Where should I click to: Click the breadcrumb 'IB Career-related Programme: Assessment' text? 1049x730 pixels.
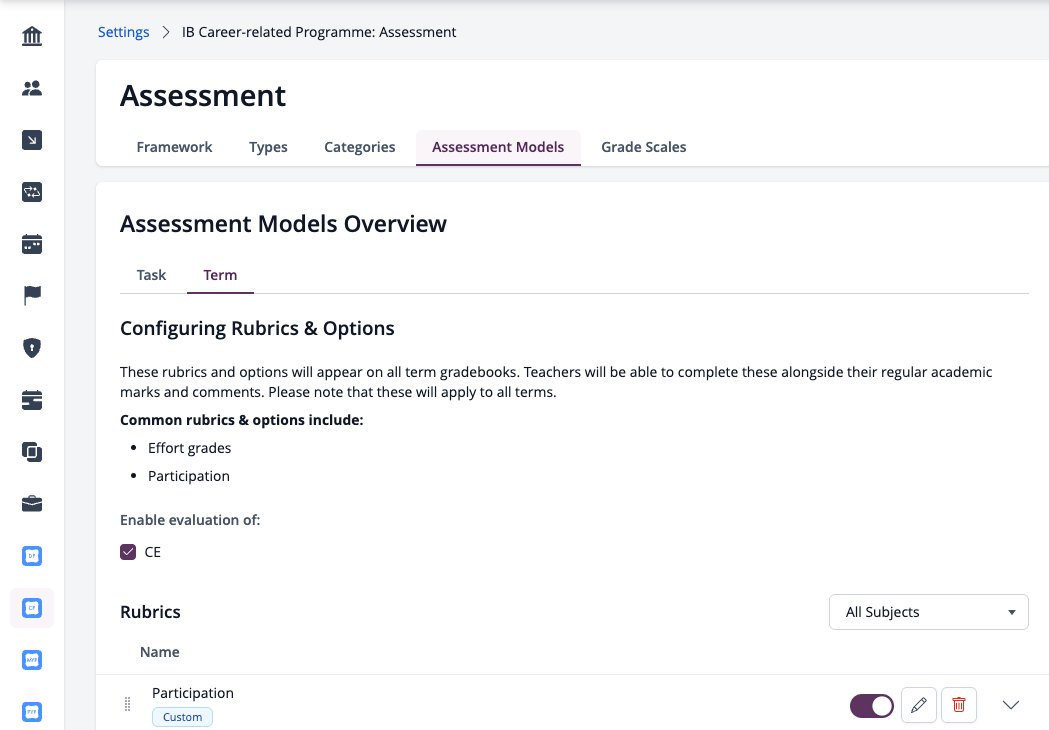click(319, 32)
